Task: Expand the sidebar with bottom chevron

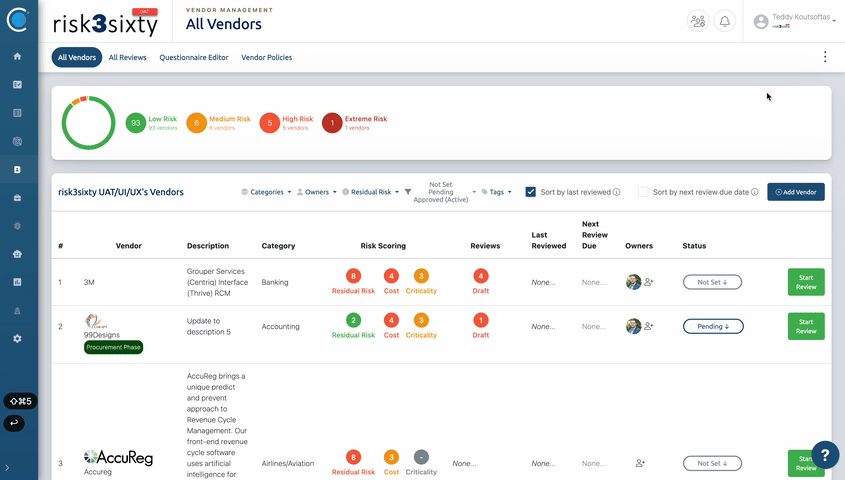Action: [7, 468]
